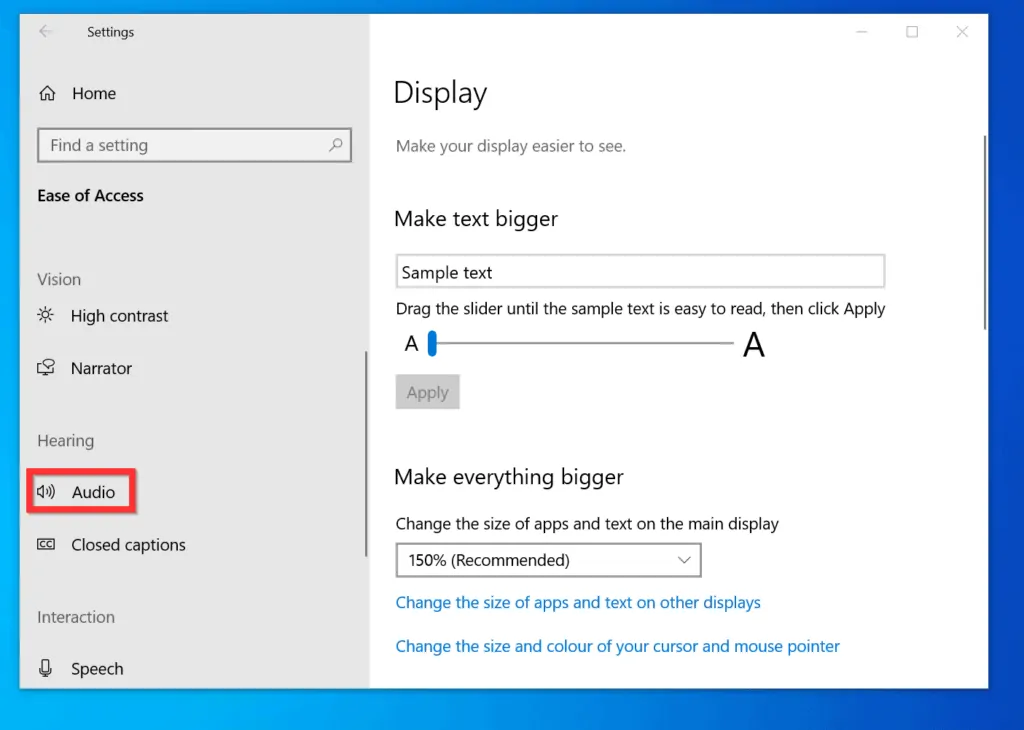1024x730 pixels.
Task: Select High contrast settings
Action: coord(119,316)
